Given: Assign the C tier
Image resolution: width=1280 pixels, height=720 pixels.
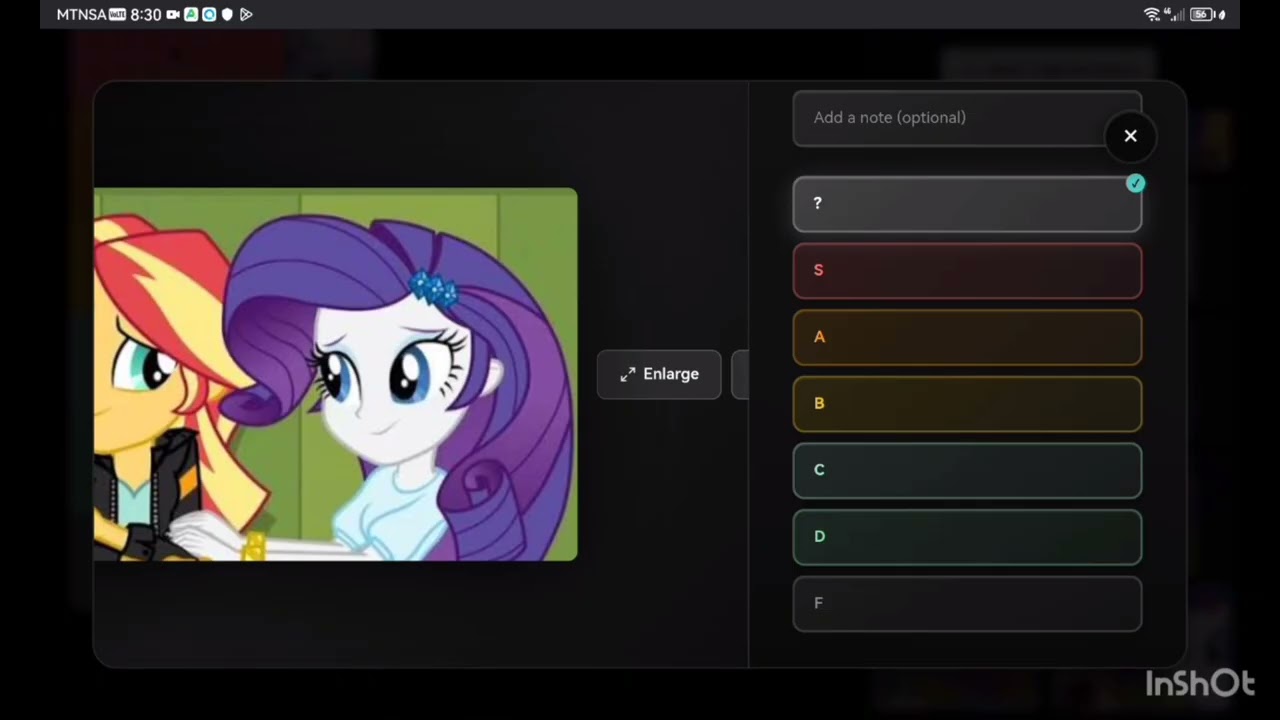Looking at the screenshot, I should pyautogui.click(x=967, y=470).
